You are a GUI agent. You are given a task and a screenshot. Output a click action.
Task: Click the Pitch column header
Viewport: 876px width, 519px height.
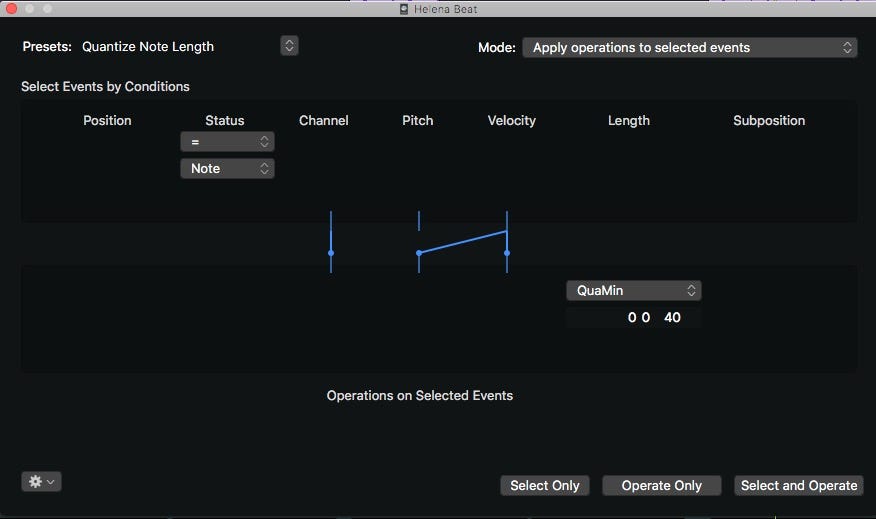coord(418,120)
